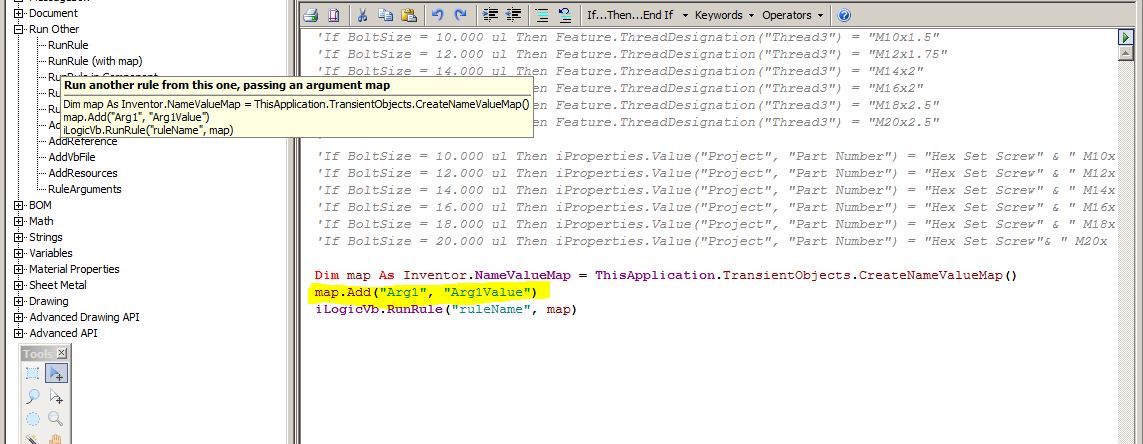This screenshot has height=444, width=1143.
Task: Copy code using the Copy icon
Action: [x=386, y=15]
